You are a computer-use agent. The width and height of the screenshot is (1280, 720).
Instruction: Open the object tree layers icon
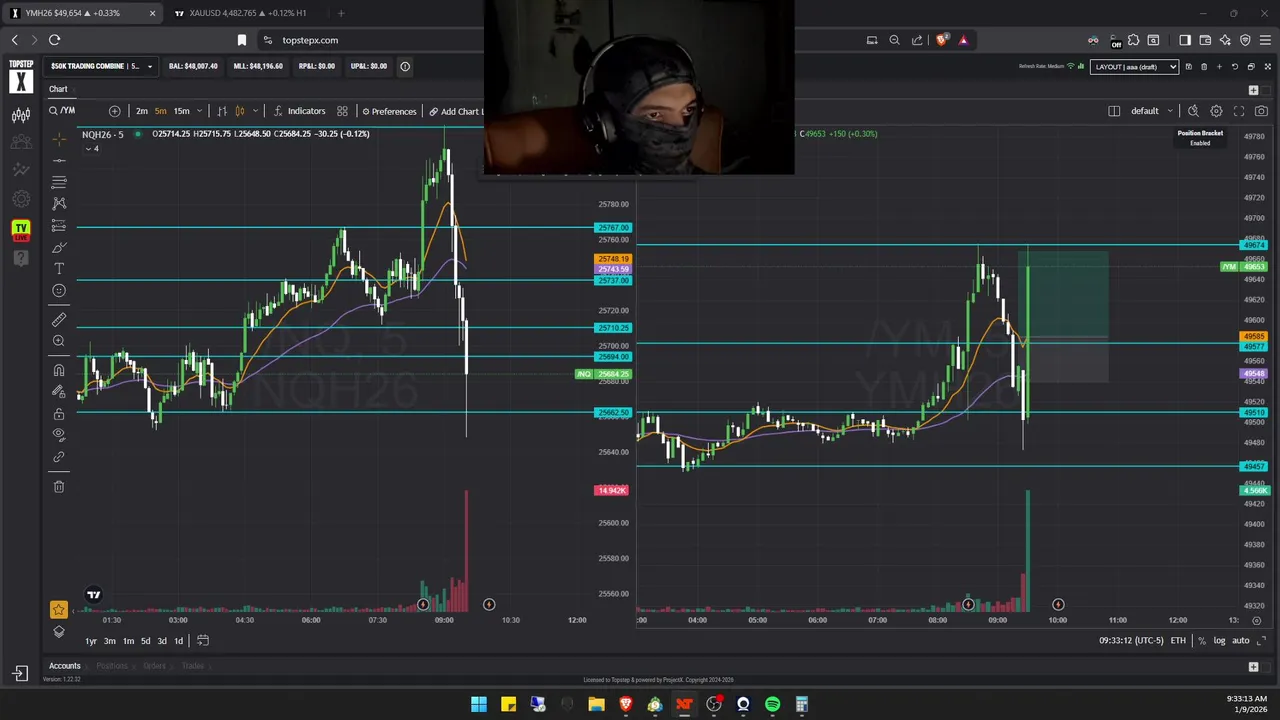(59, 631)
